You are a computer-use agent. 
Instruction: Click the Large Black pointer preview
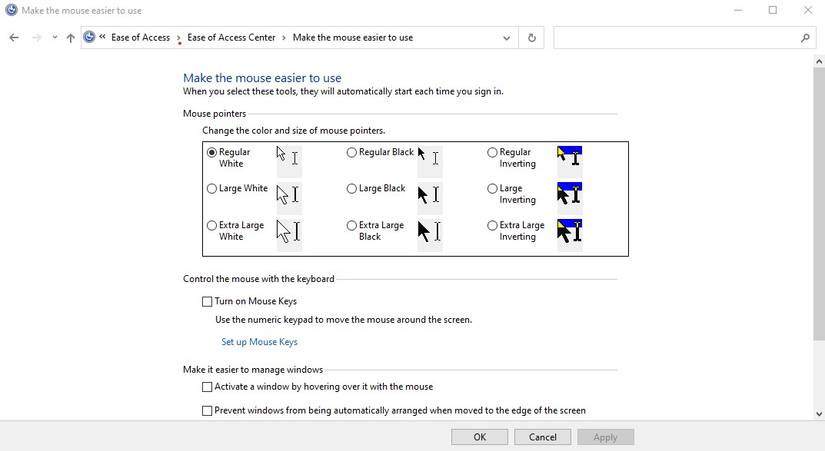[429, 194]
